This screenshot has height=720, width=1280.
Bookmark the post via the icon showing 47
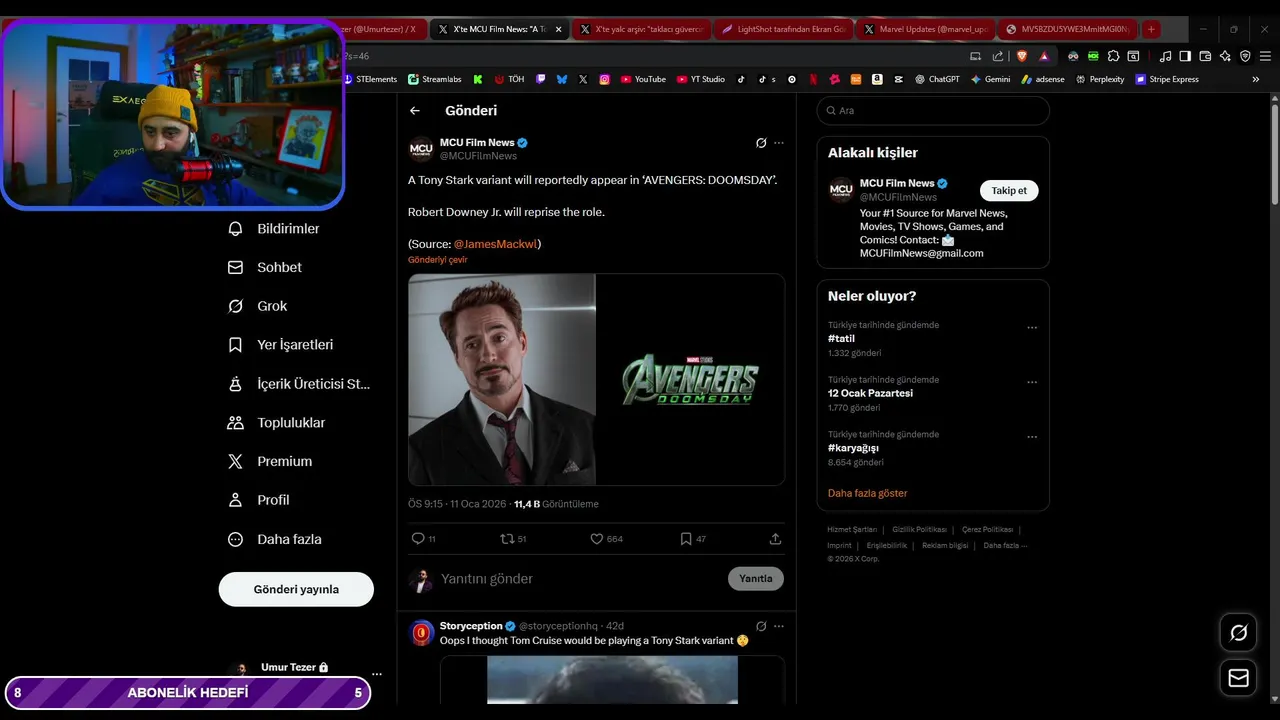(x=686, y=539)
